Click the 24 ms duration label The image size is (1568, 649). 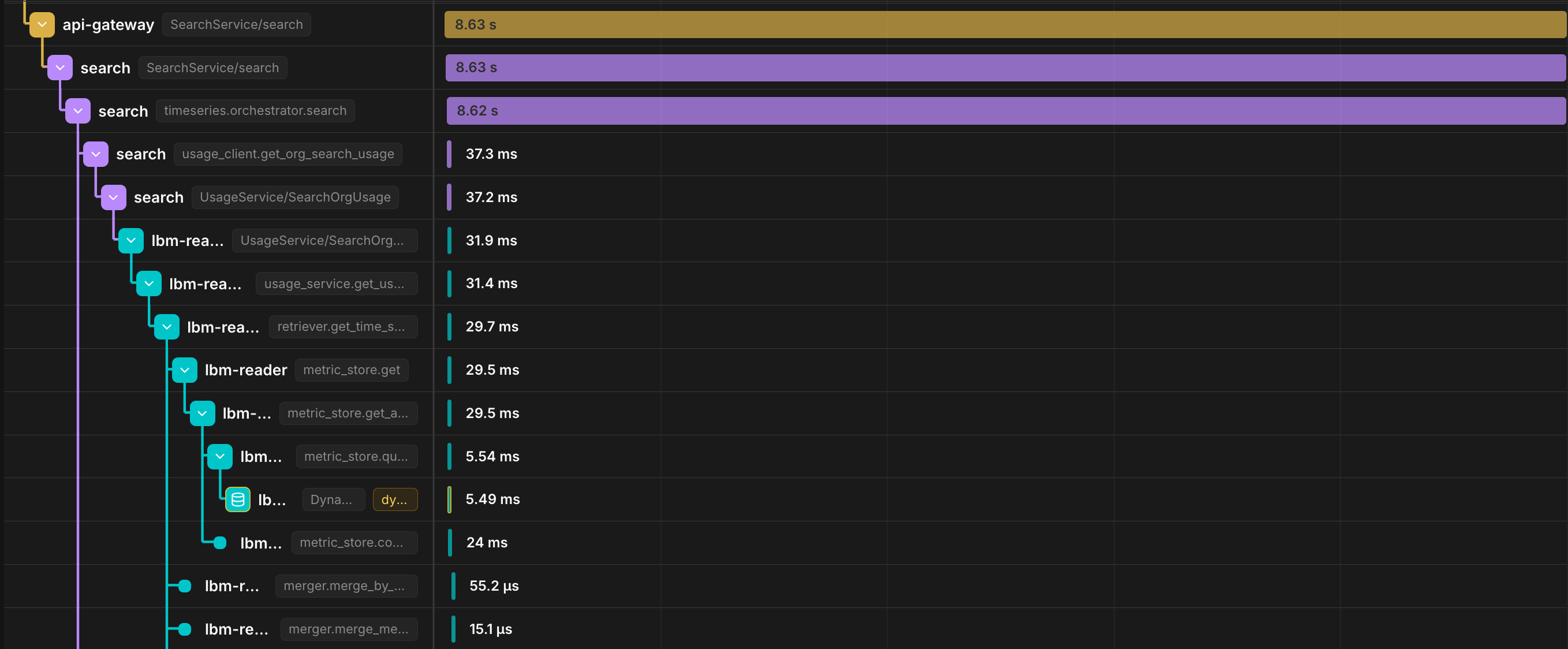(487, 543)
